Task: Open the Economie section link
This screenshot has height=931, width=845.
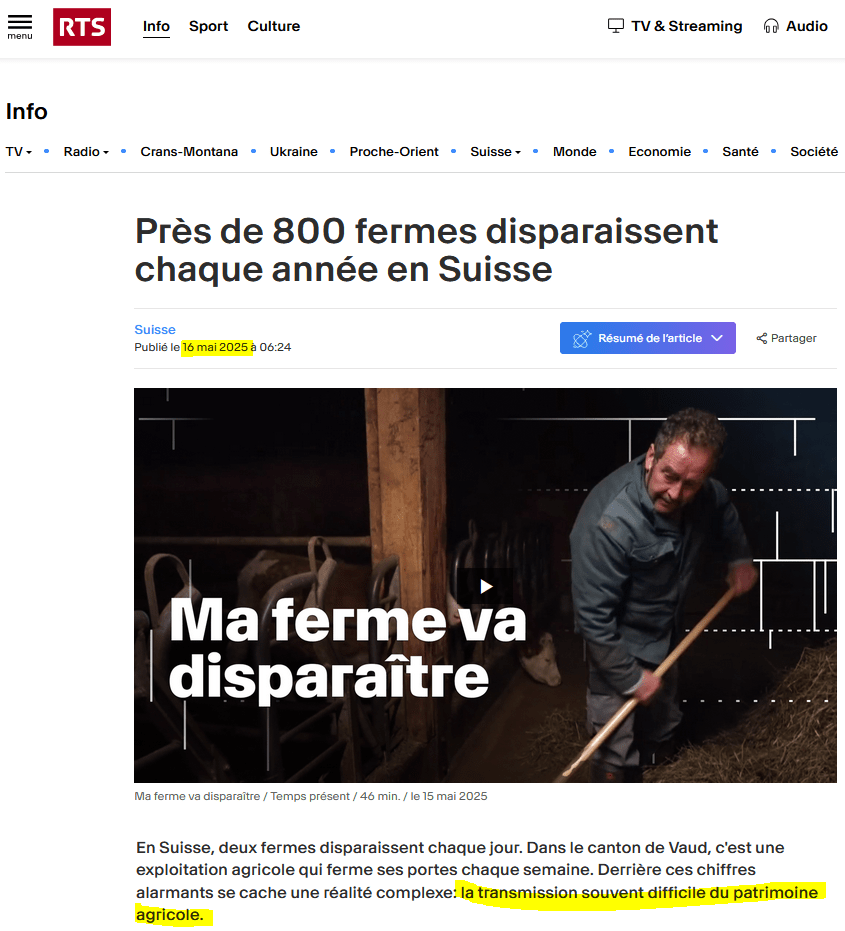Action: (x=659, y=152)
